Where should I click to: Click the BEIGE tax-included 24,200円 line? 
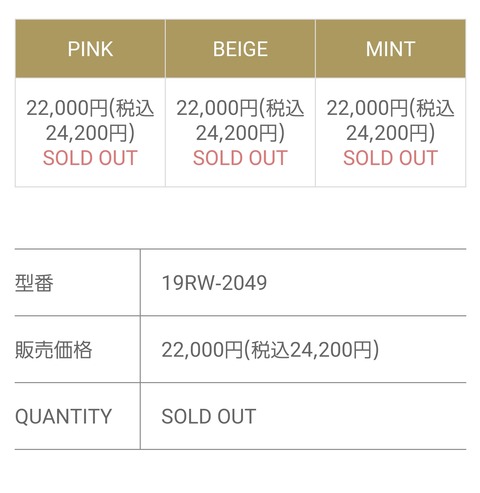point(240,133)
